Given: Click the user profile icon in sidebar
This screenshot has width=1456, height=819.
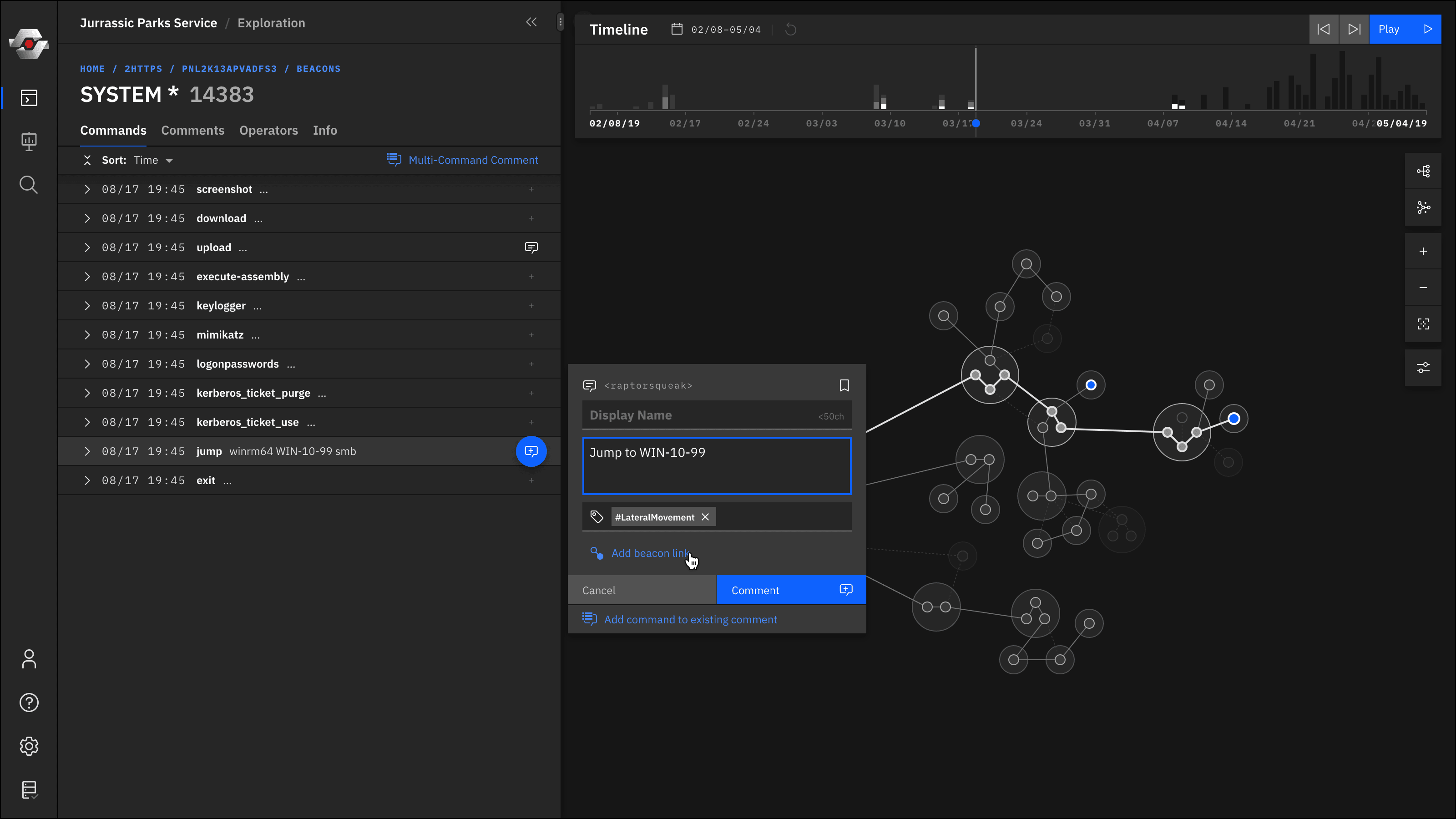Looking at the screenshot, I should [x=29, y=659].
